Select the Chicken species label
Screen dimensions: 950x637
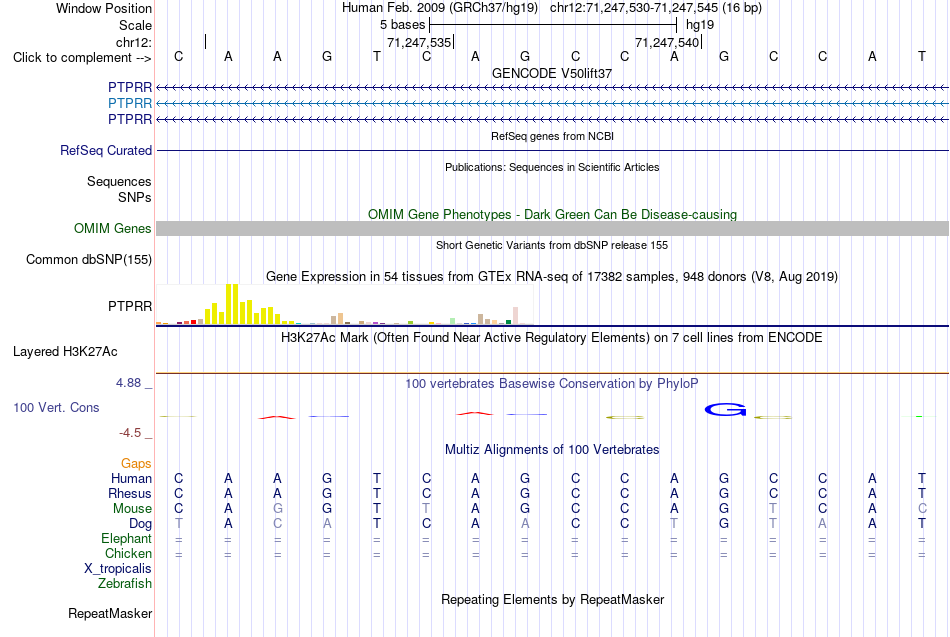(x=128, y=553)
